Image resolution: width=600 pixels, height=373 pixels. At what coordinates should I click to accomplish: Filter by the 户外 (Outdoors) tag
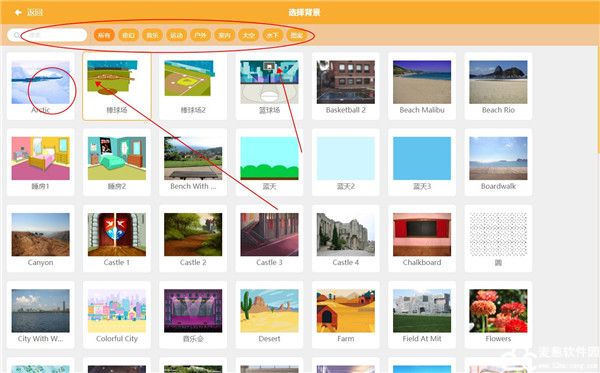[x=201, y=35]
